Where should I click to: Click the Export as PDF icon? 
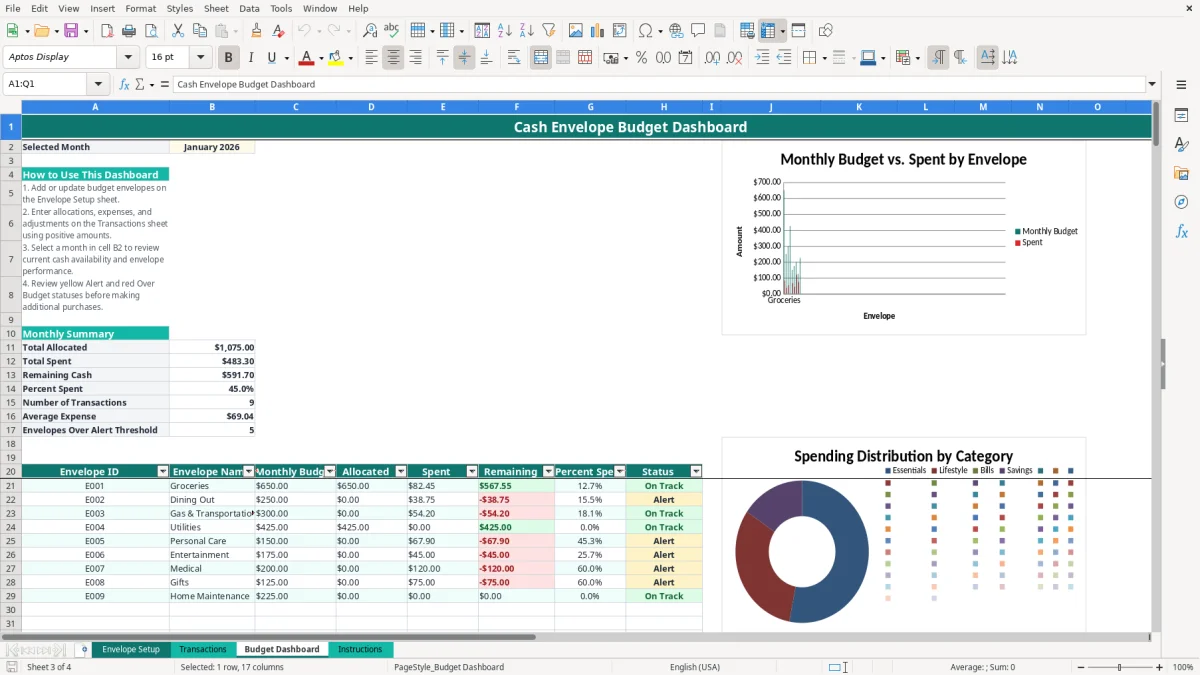point(107,31)
